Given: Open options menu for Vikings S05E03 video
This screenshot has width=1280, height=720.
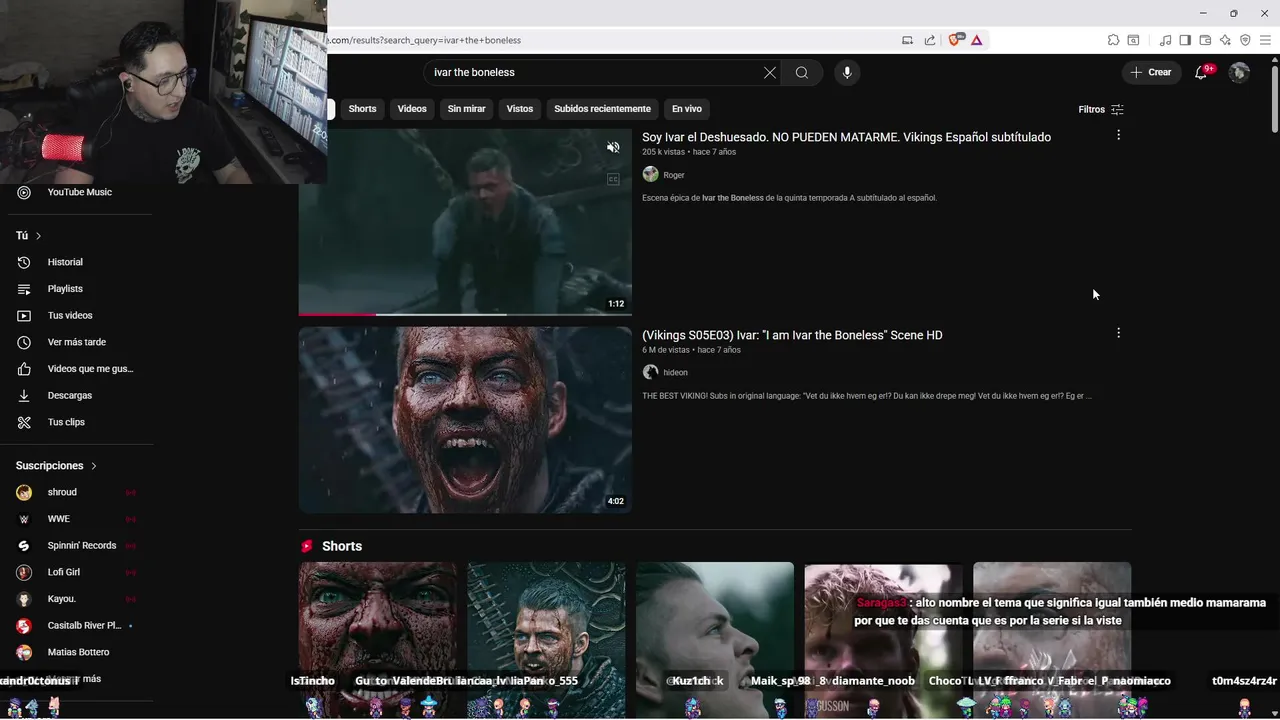Looking at the screenshot, I should 1118,333.
